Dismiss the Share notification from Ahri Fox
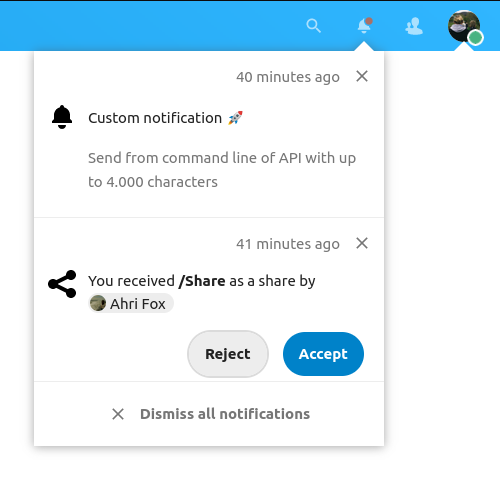 click(x=362, y=243)
